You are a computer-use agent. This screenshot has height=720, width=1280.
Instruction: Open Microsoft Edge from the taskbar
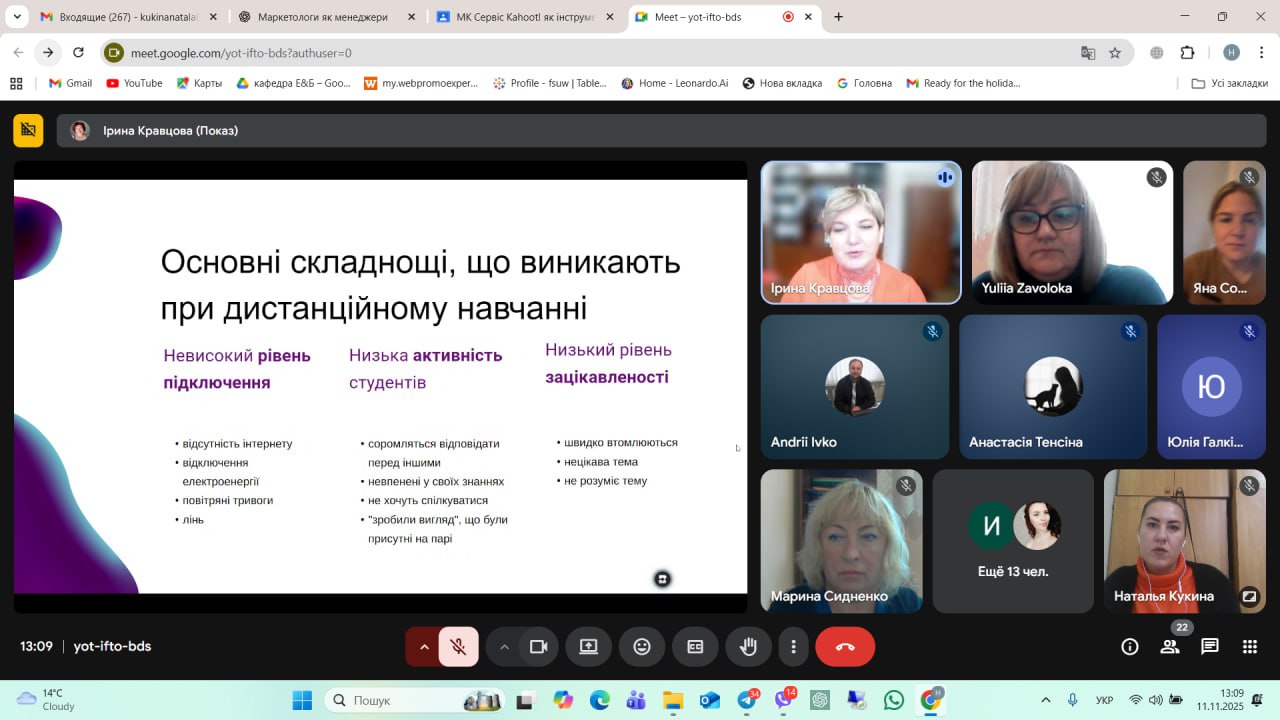[x=600, y=700]
